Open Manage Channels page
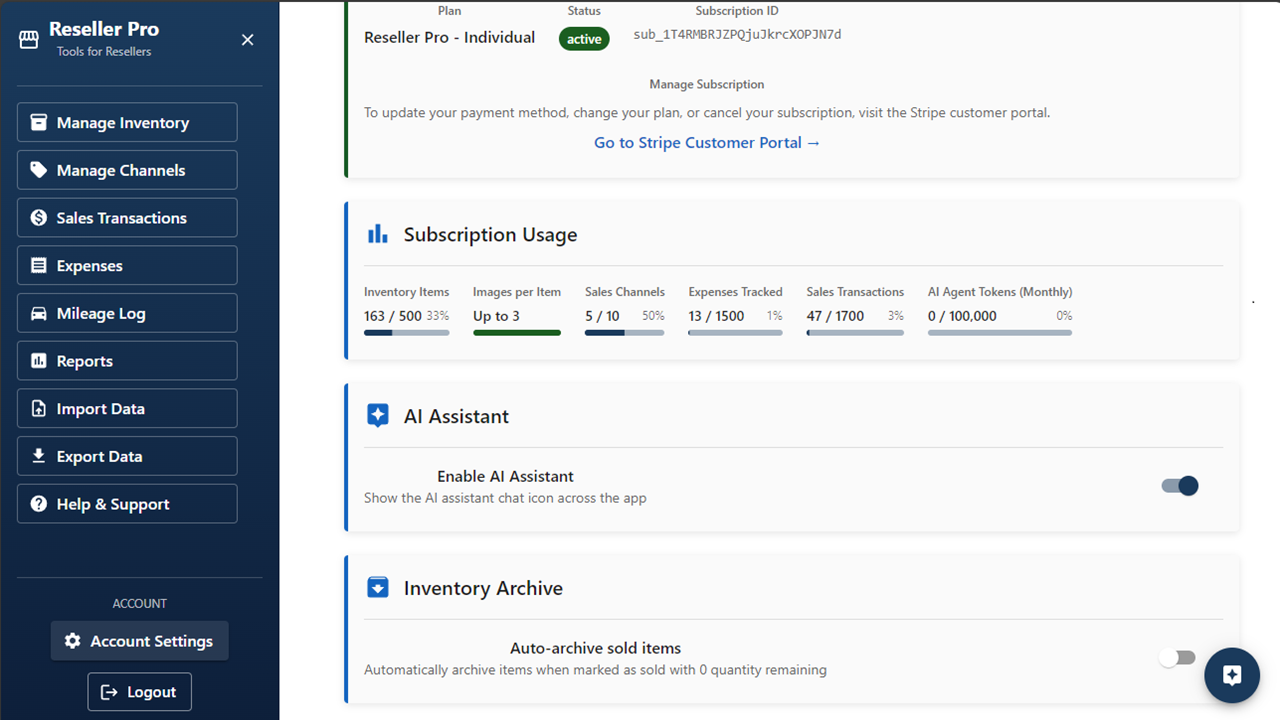1280x720 pixels. (127, 170)
